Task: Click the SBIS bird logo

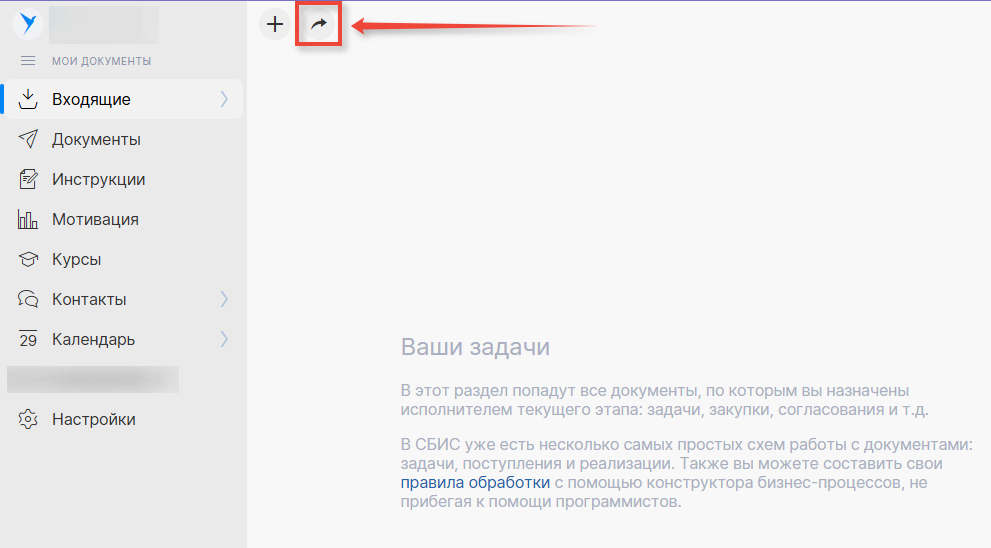Action: [28, 23]
